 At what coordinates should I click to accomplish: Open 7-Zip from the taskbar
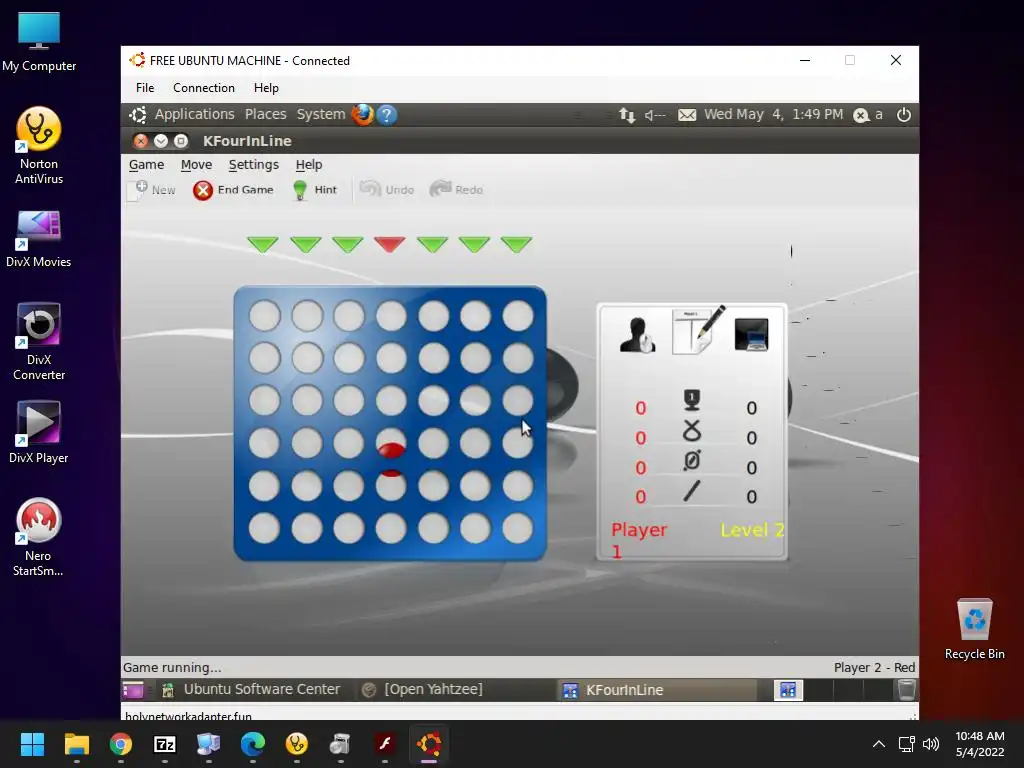point(165,744)
